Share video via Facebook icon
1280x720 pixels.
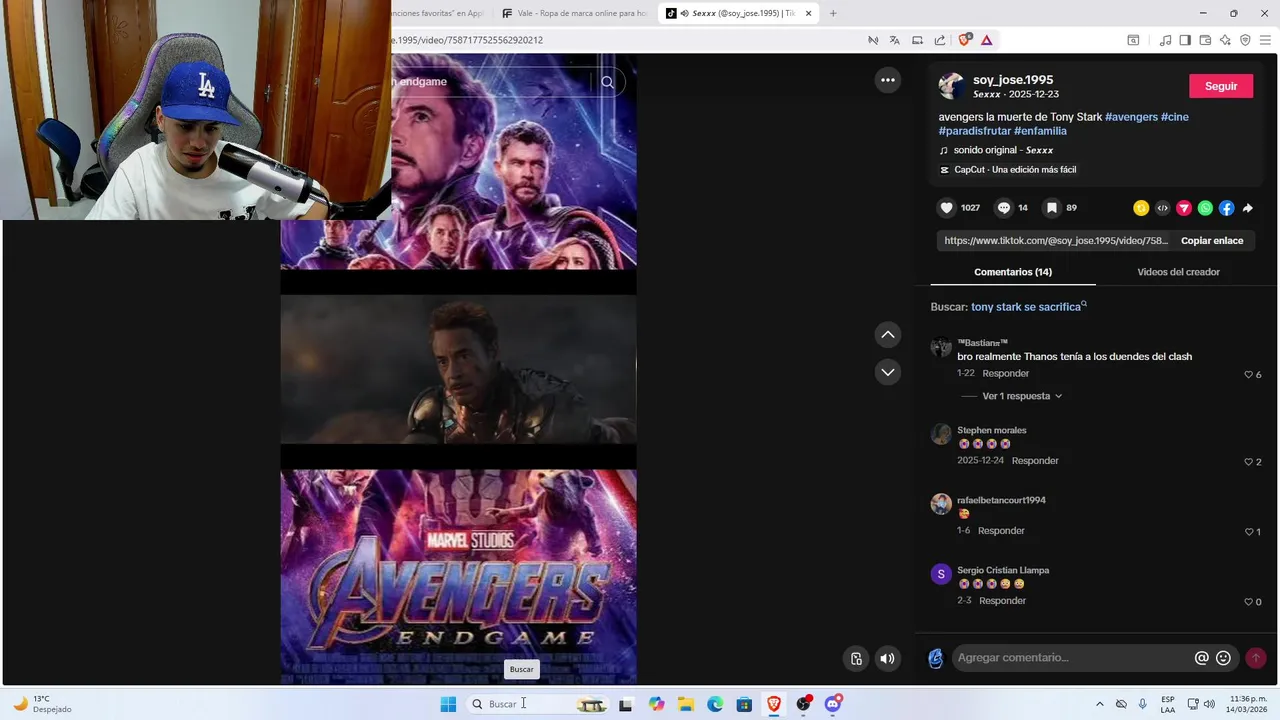point(1226,208)
